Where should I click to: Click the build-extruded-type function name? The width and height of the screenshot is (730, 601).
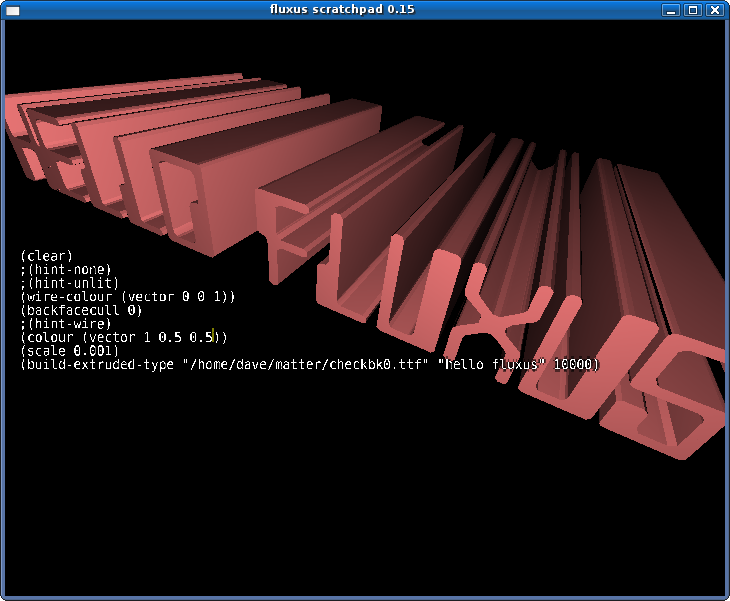click(100, 364)
